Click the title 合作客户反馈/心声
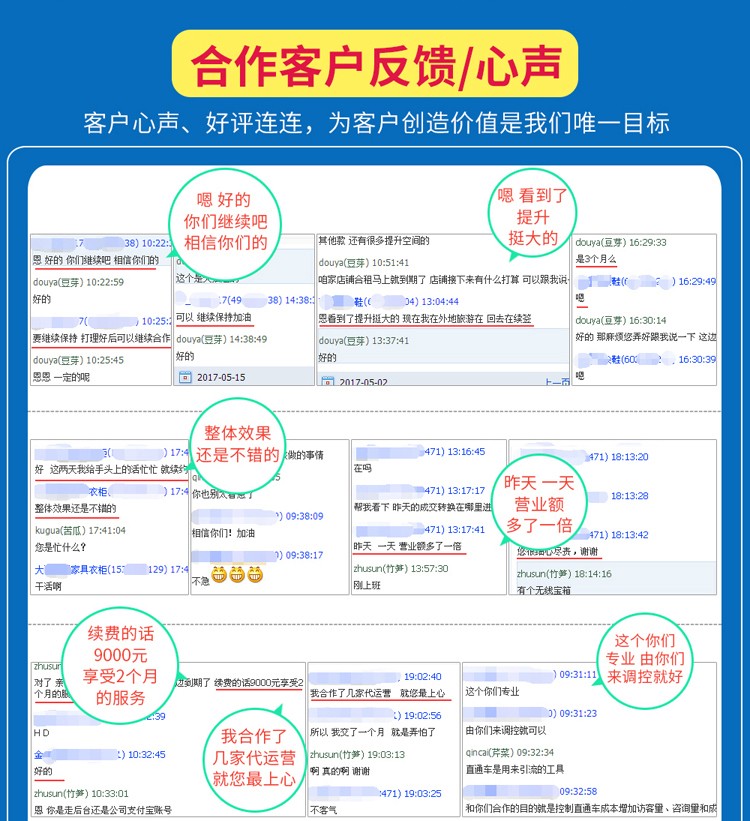 (376, 64)
